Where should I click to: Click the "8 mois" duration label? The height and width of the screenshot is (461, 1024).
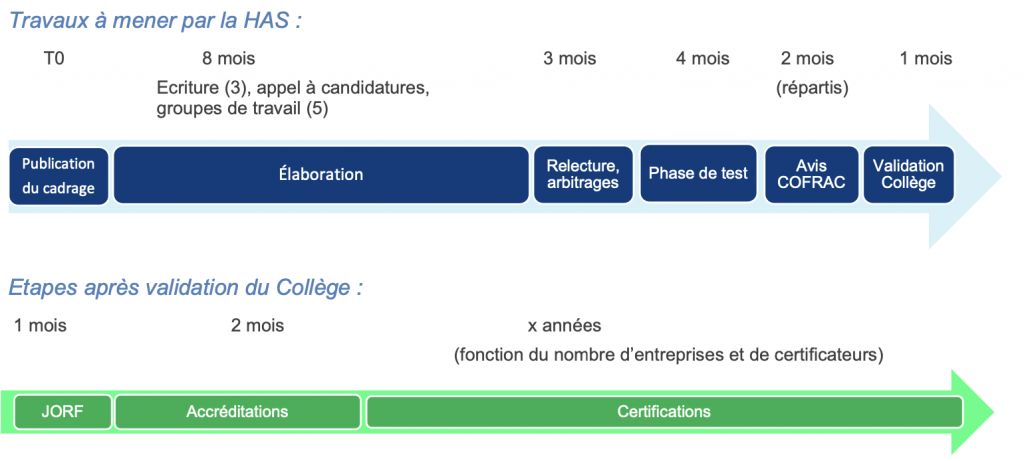click(x=228, y=59)
